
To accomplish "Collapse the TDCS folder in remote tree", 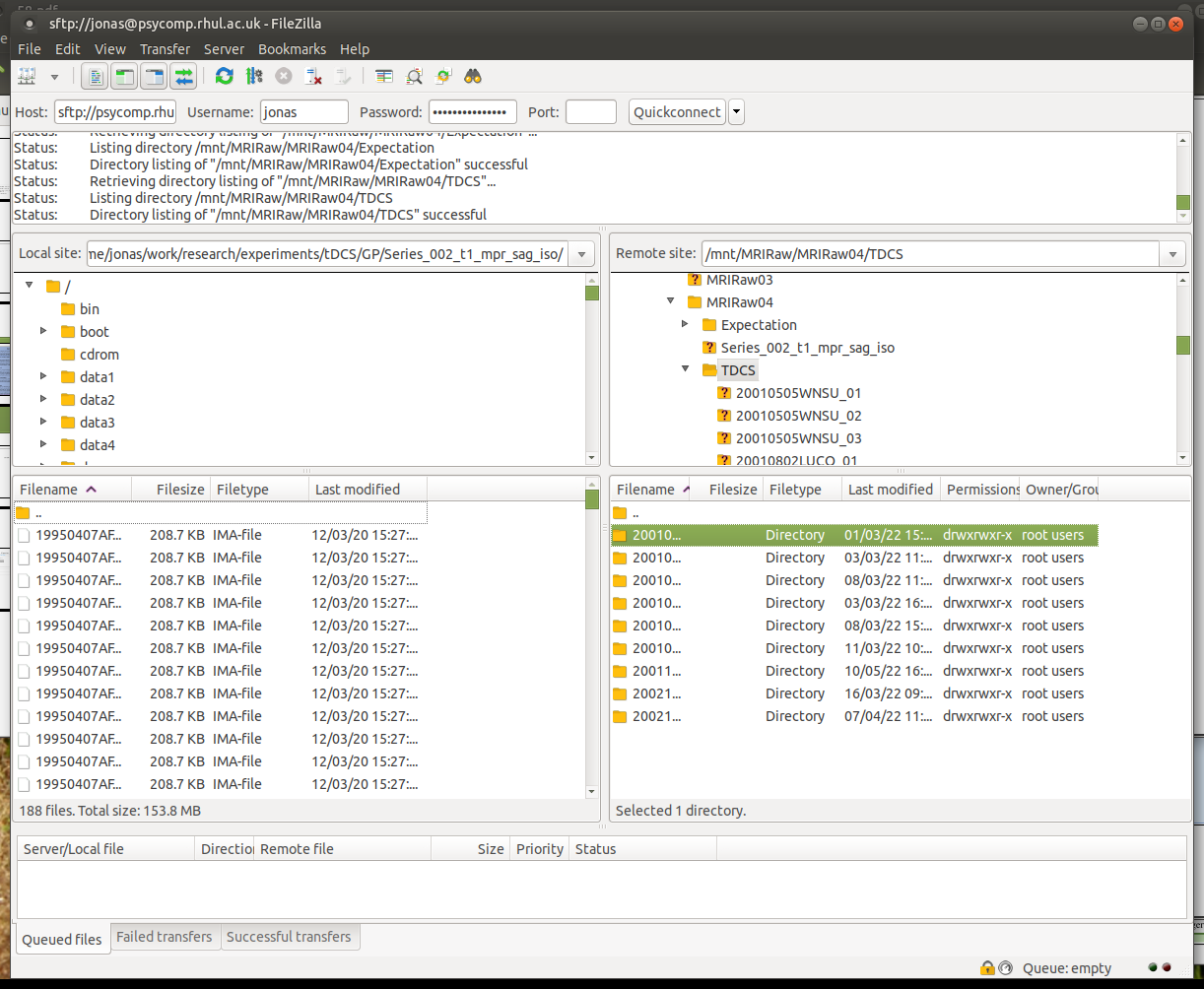I will coord(686,369).
